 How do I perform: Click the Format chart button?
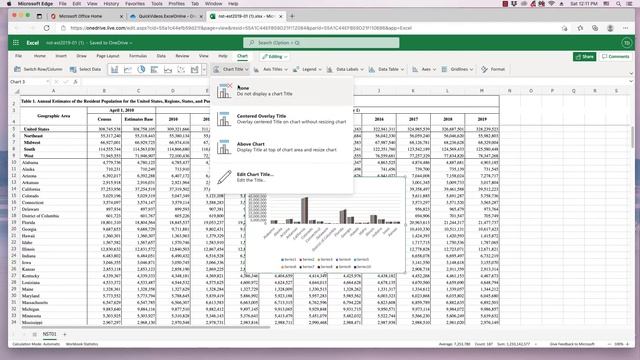[x=493, y=69]
